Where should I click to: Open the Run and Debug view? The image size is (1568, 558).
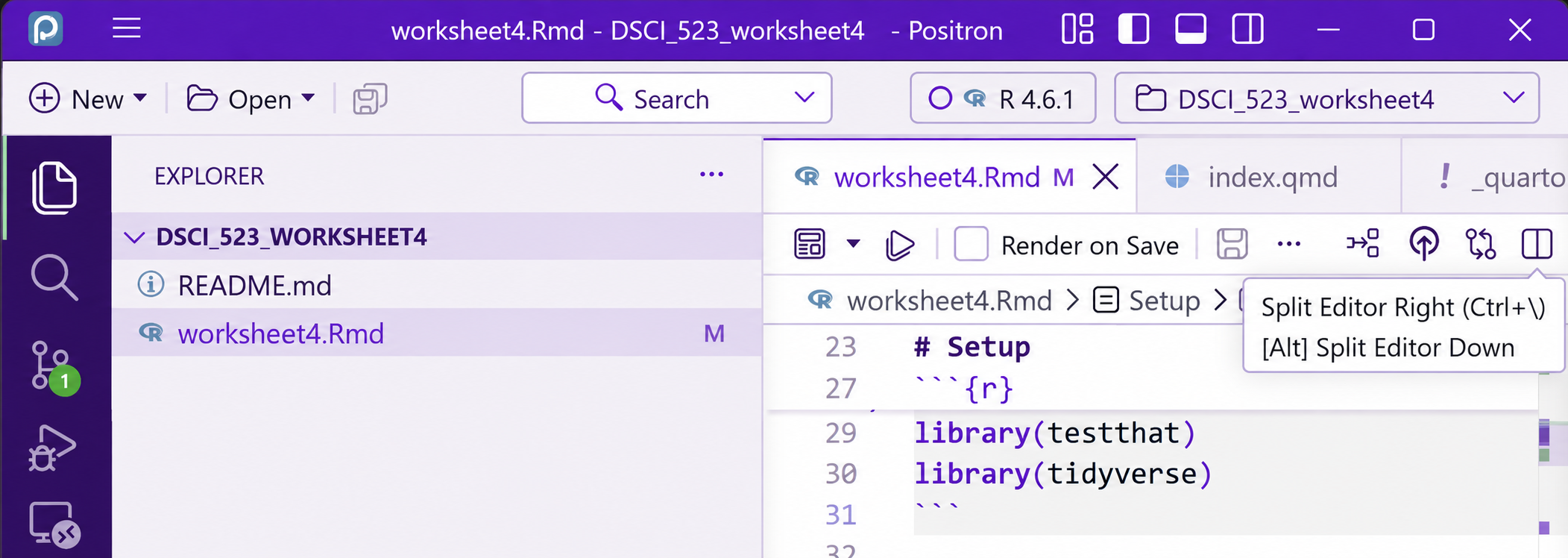[x=52, y=448]
